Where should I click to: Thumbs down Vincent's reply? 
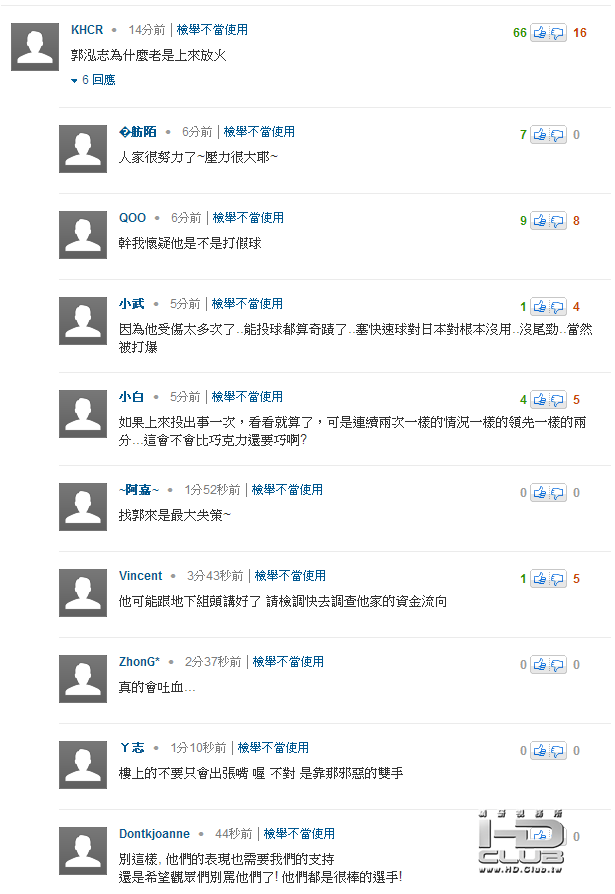(x=557, y=579)
